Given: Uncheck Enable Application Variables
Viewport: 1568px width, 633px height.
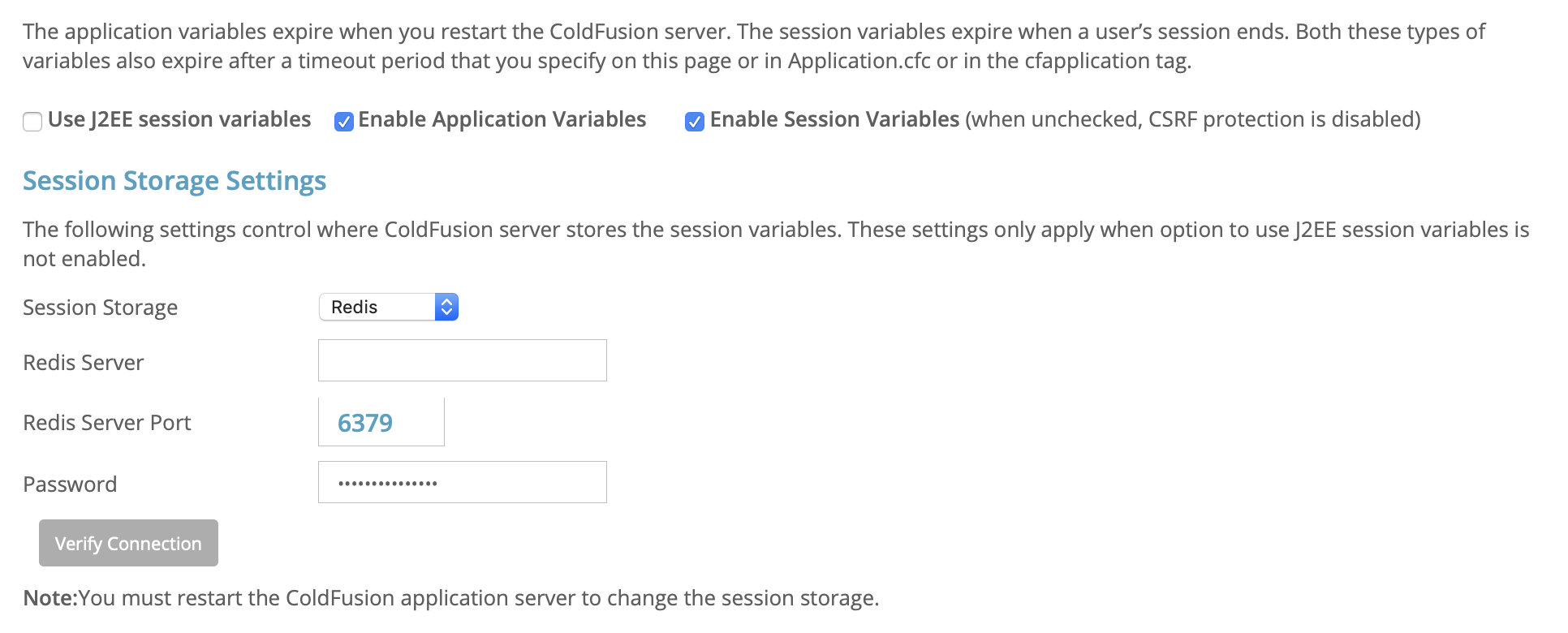Looking at the screenshot, I should tap(343, 121).
